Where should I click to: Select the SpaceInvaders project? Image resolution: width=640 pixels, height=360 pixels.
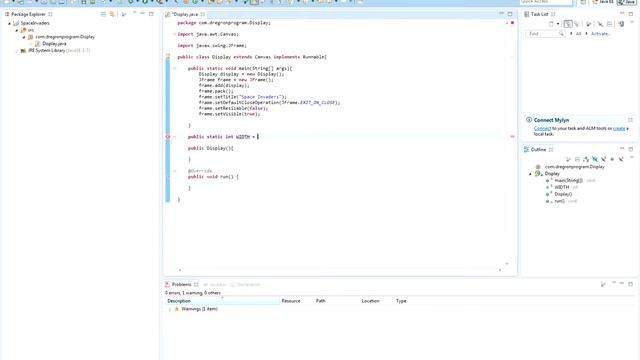pyautogui.click(x=35, y=23)
